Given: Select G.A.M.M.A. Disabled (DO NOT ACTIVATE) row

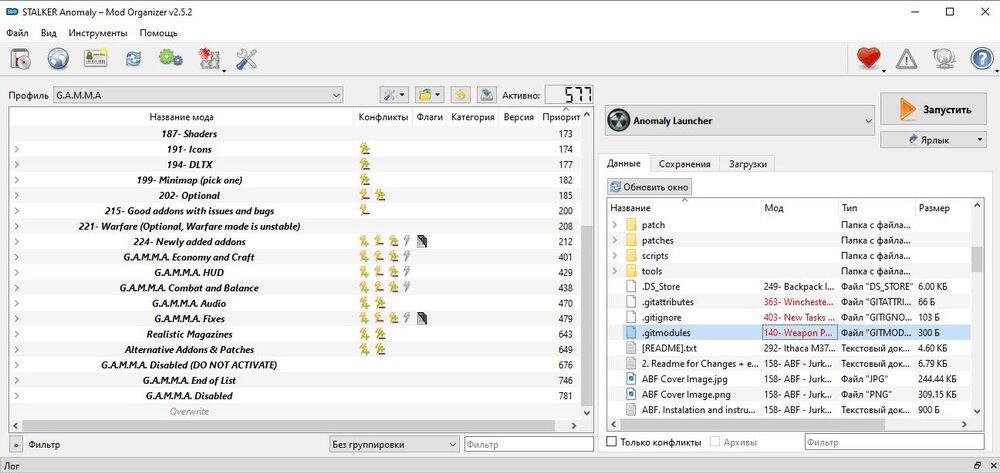Looking at the screenshot, I should tap(297, 365).
